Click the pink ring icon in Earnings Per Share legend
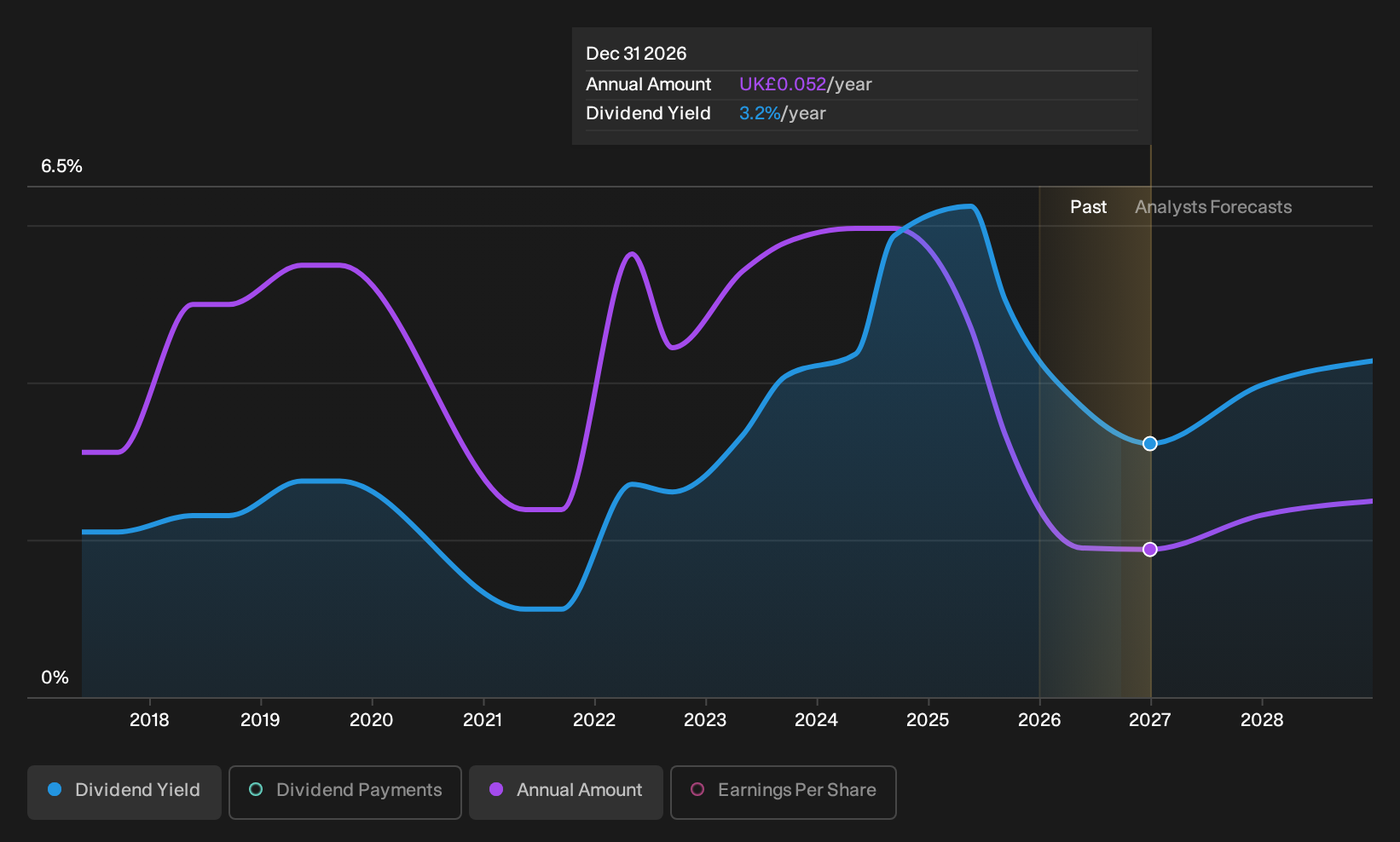The image size is (1400, 842). 697,789
